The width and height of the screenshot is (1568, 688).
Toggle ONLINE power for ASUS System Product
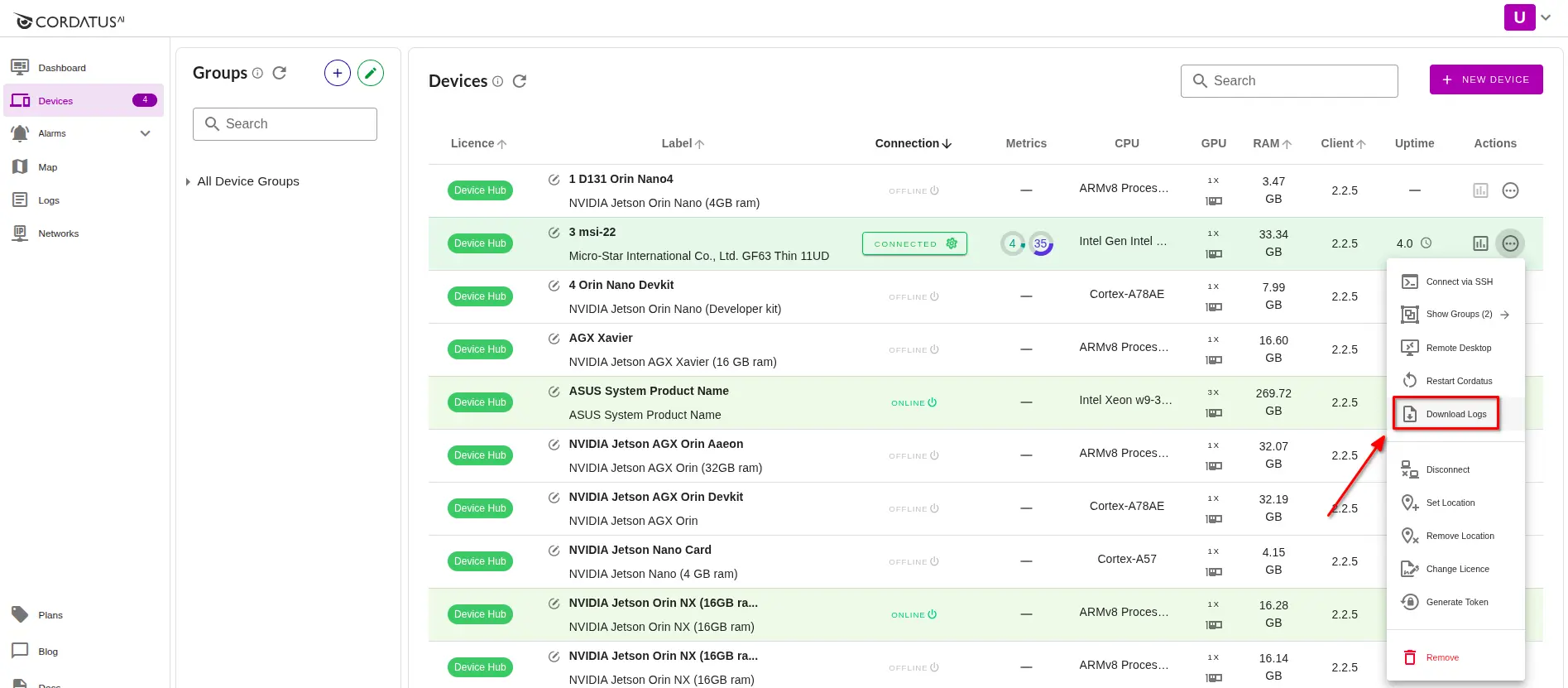[x=913, y=402]
